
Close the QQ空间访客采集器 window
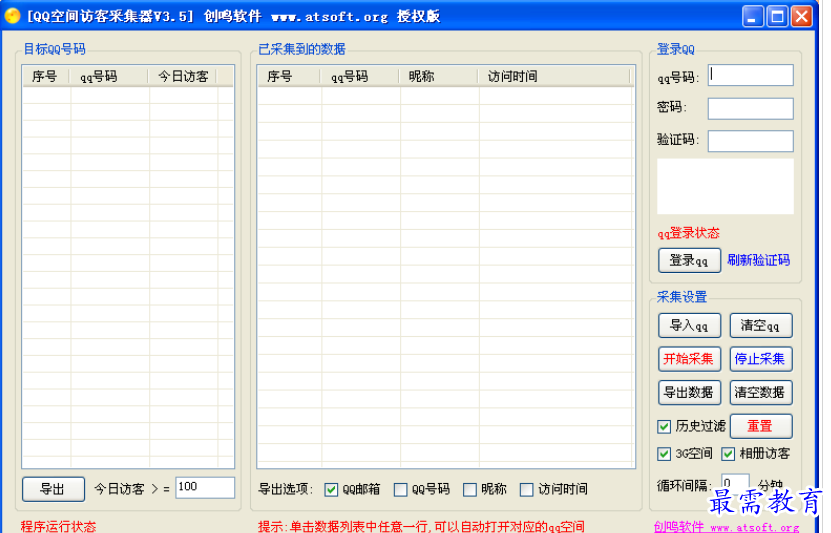801,16
